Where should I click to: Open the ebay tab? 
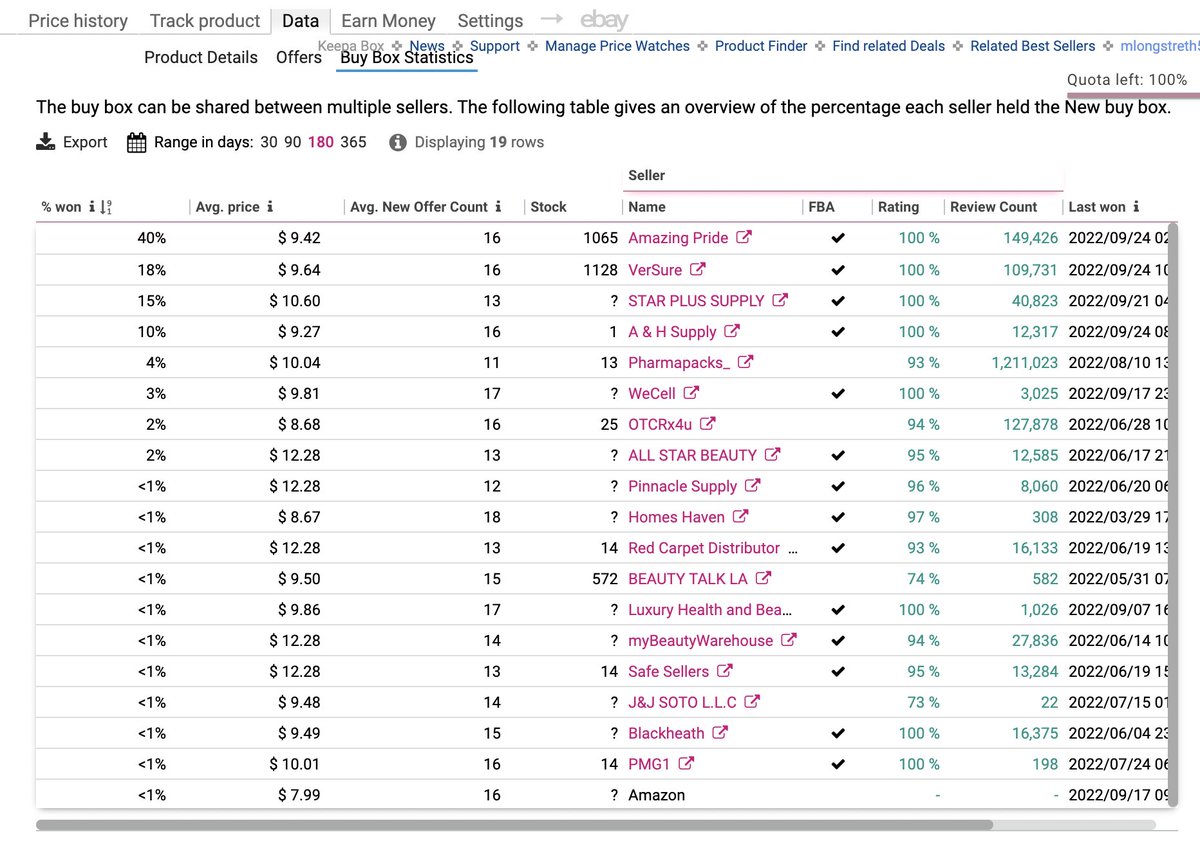[604, 20]
